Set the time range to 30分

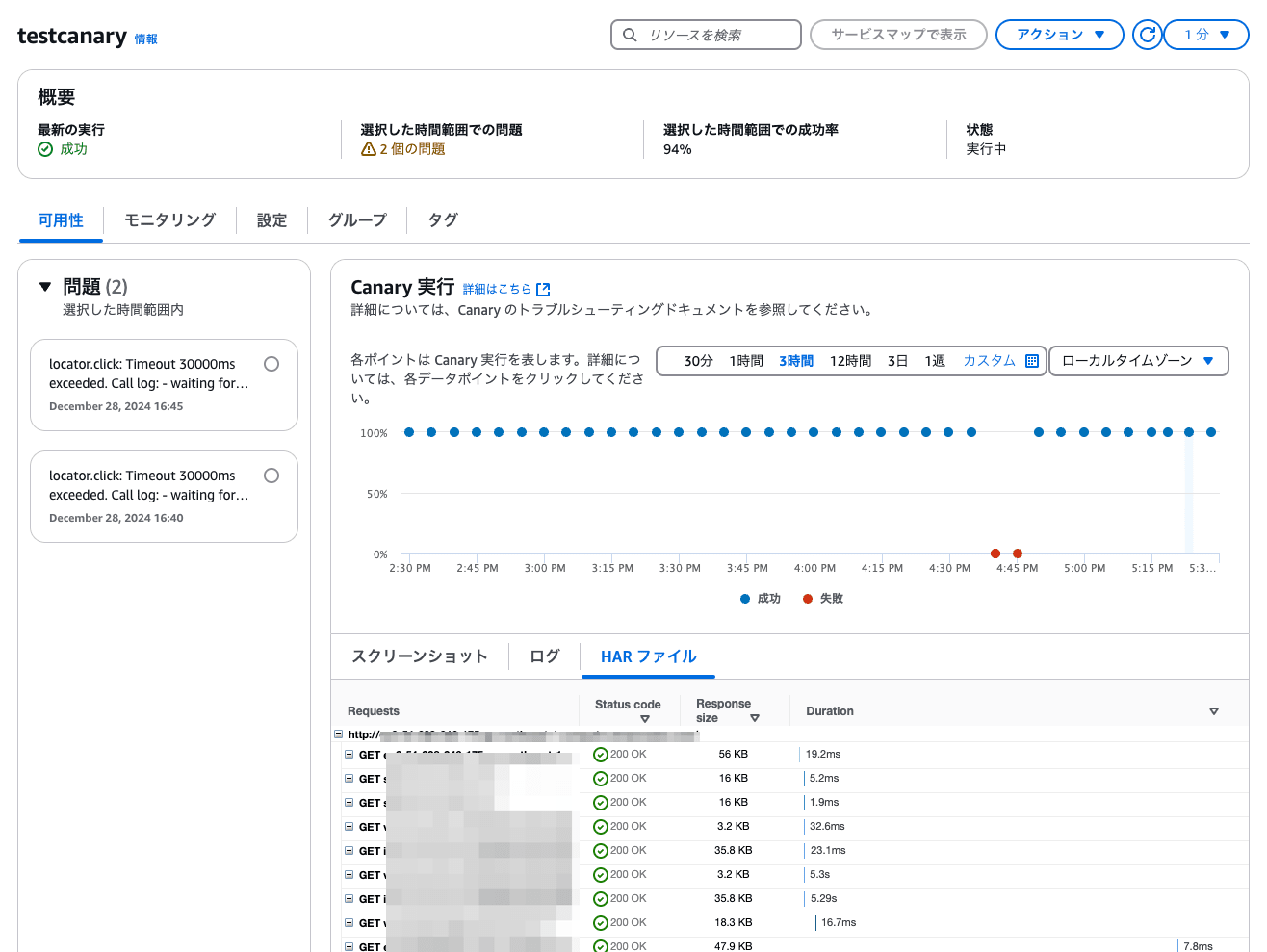coord(698,361)
